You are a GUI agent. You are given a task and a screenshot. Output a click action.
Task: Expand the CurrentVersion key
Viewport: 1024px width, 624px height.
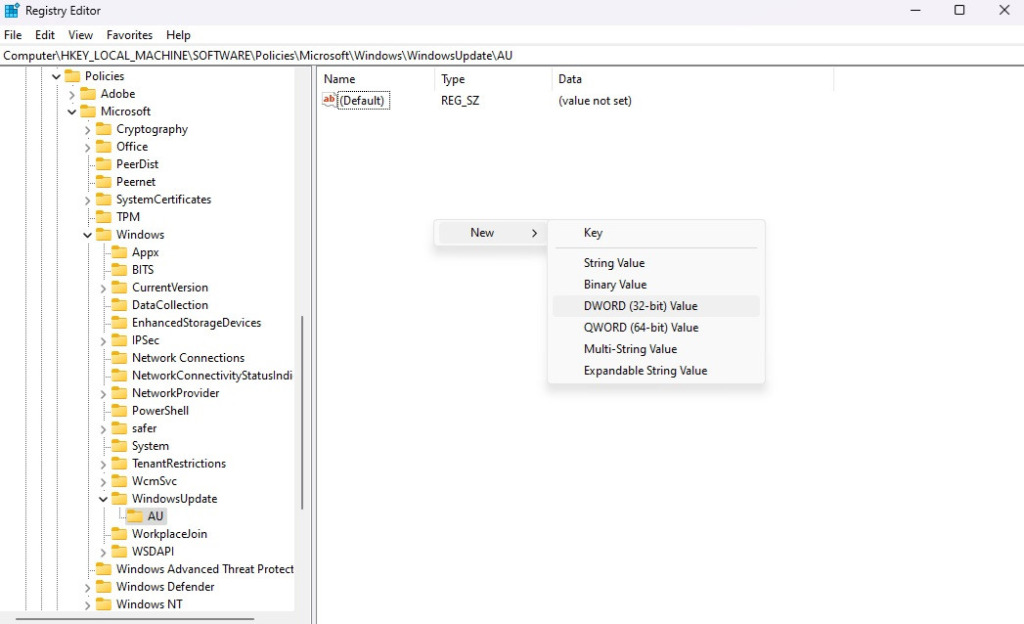(x=103, y=288)
